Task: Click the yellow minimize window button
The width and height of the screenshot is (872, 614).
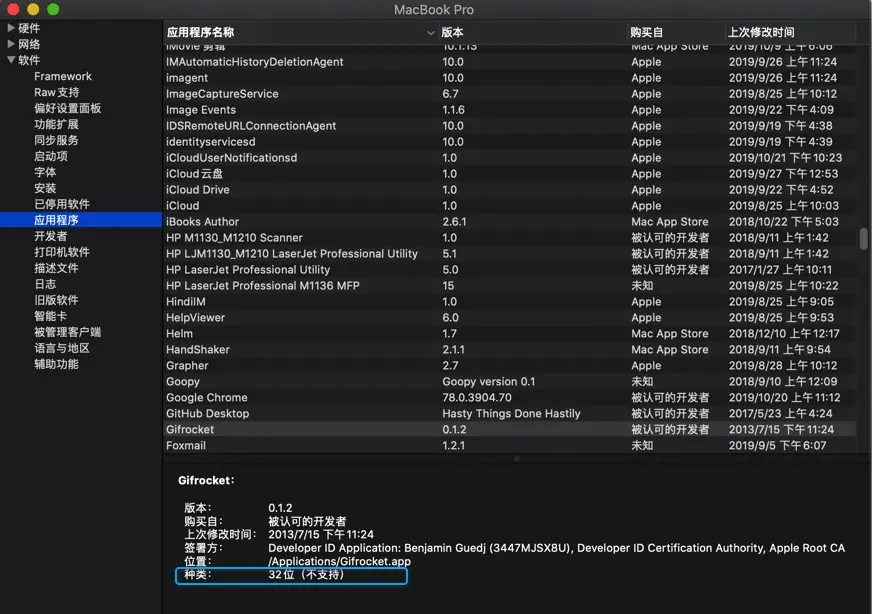Action: pyautogui.click(x=33, y=9)
